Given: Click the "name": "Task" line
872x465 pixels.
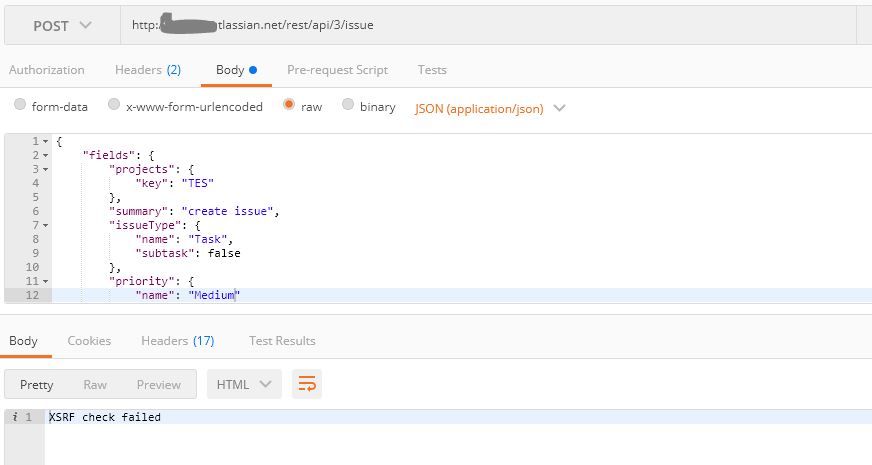Looking at the screenshot, I should (x=184, y=239).
